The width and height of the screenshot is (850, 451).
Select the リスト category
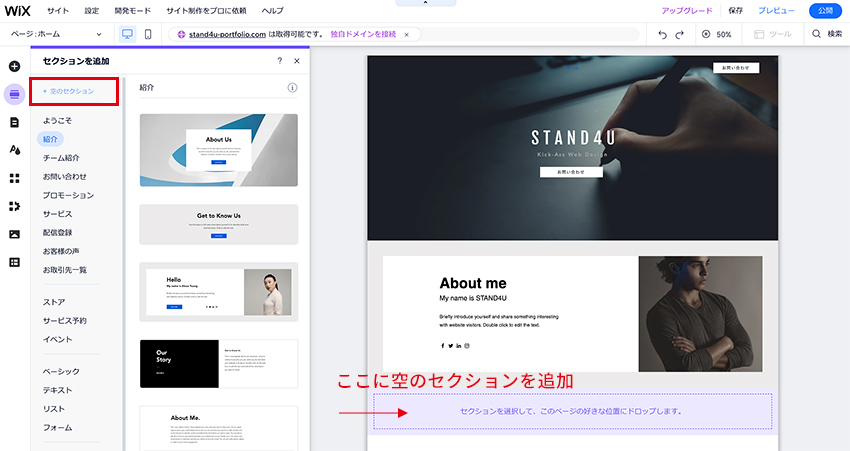(54, 409)
